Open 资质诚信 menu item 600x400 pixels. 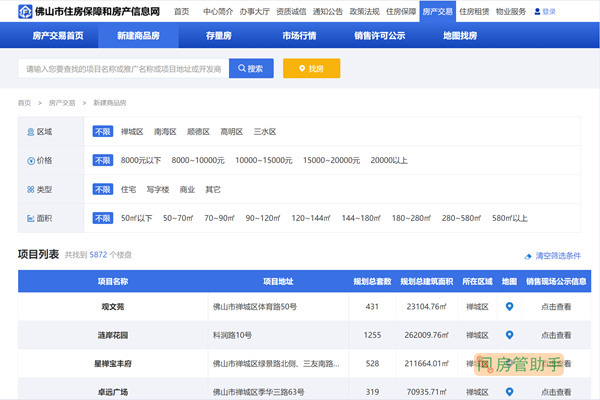[x=291, y=11]
